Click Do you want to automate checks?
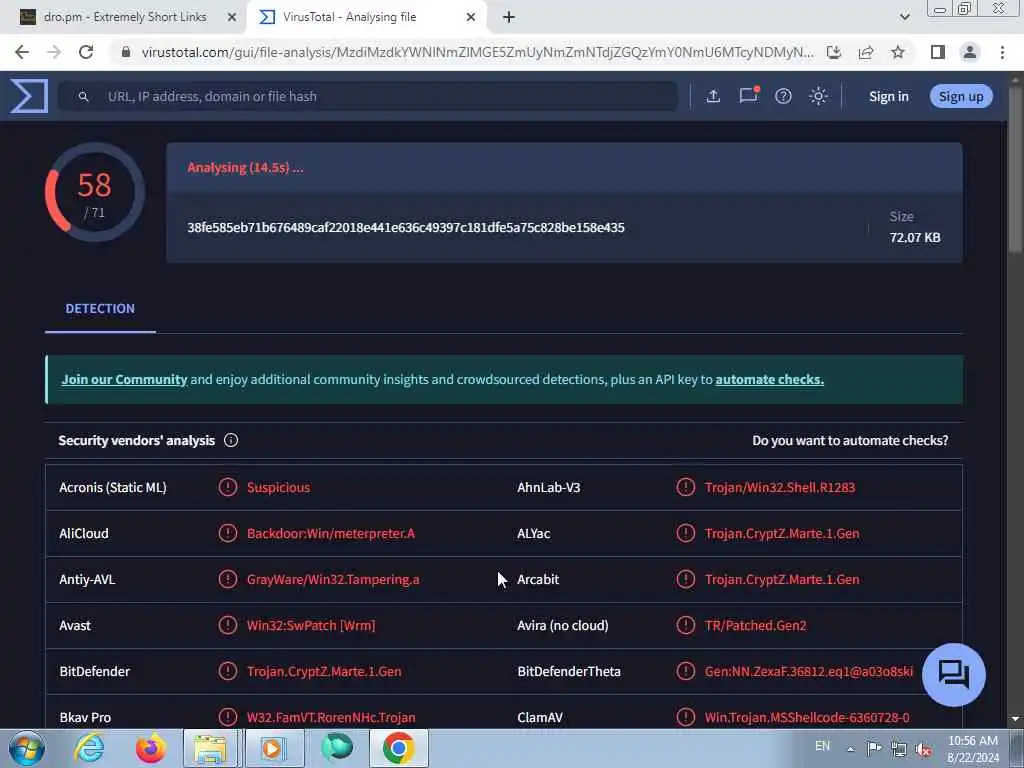 (x=850, y=441)
